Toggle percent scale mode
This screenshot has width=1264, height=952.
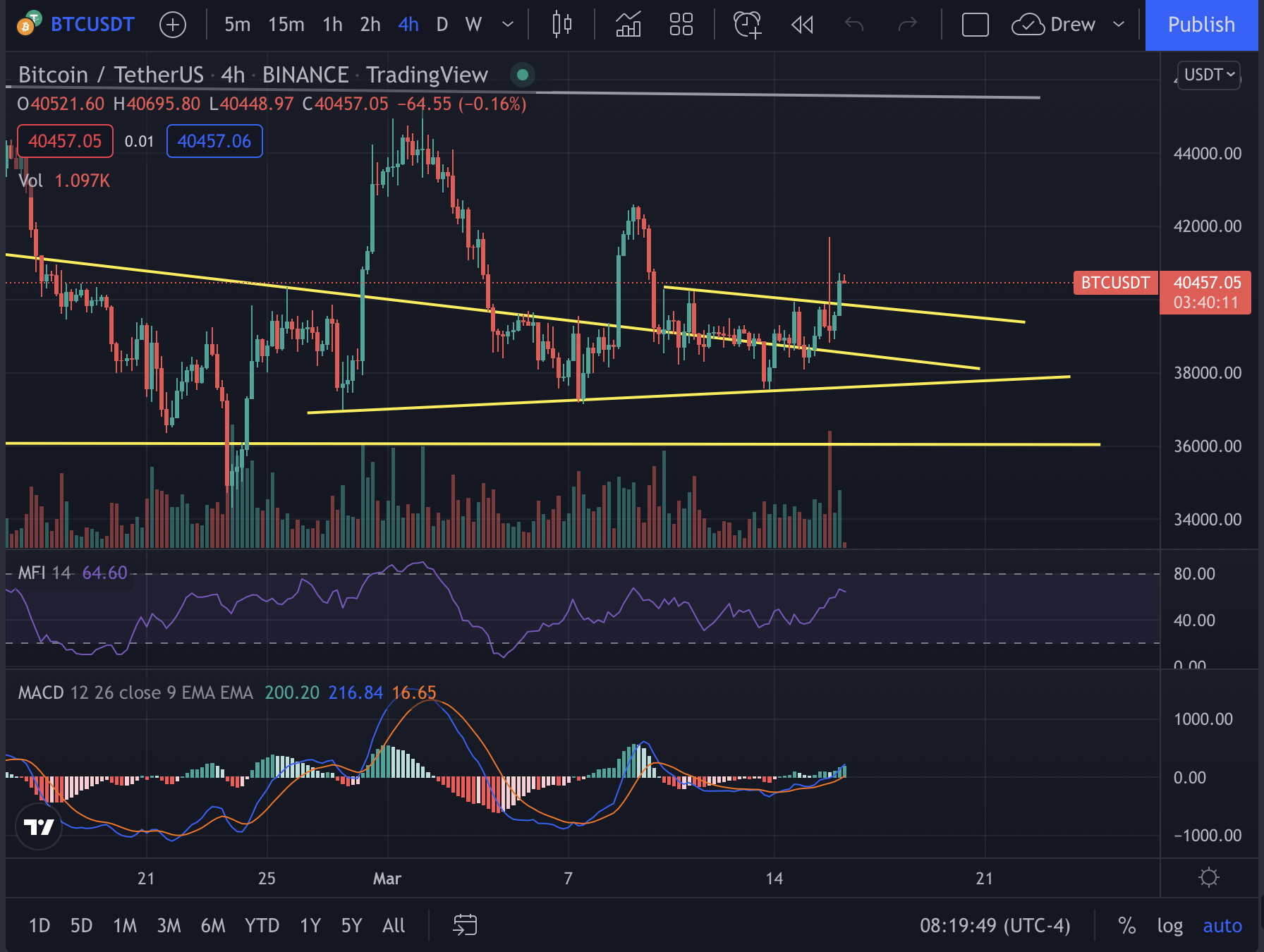point(1126,925)
